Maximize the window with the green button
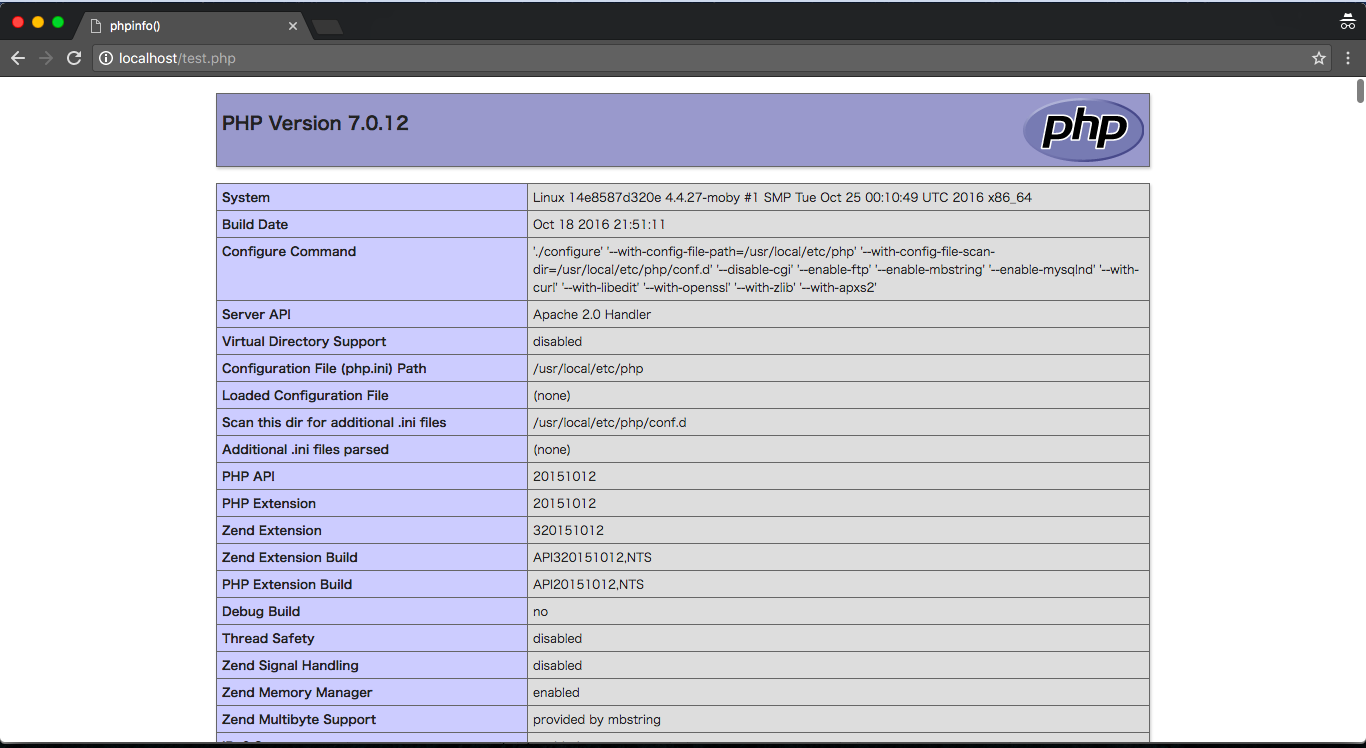This screenshot has height=748, width=1366. click(58, 22)
